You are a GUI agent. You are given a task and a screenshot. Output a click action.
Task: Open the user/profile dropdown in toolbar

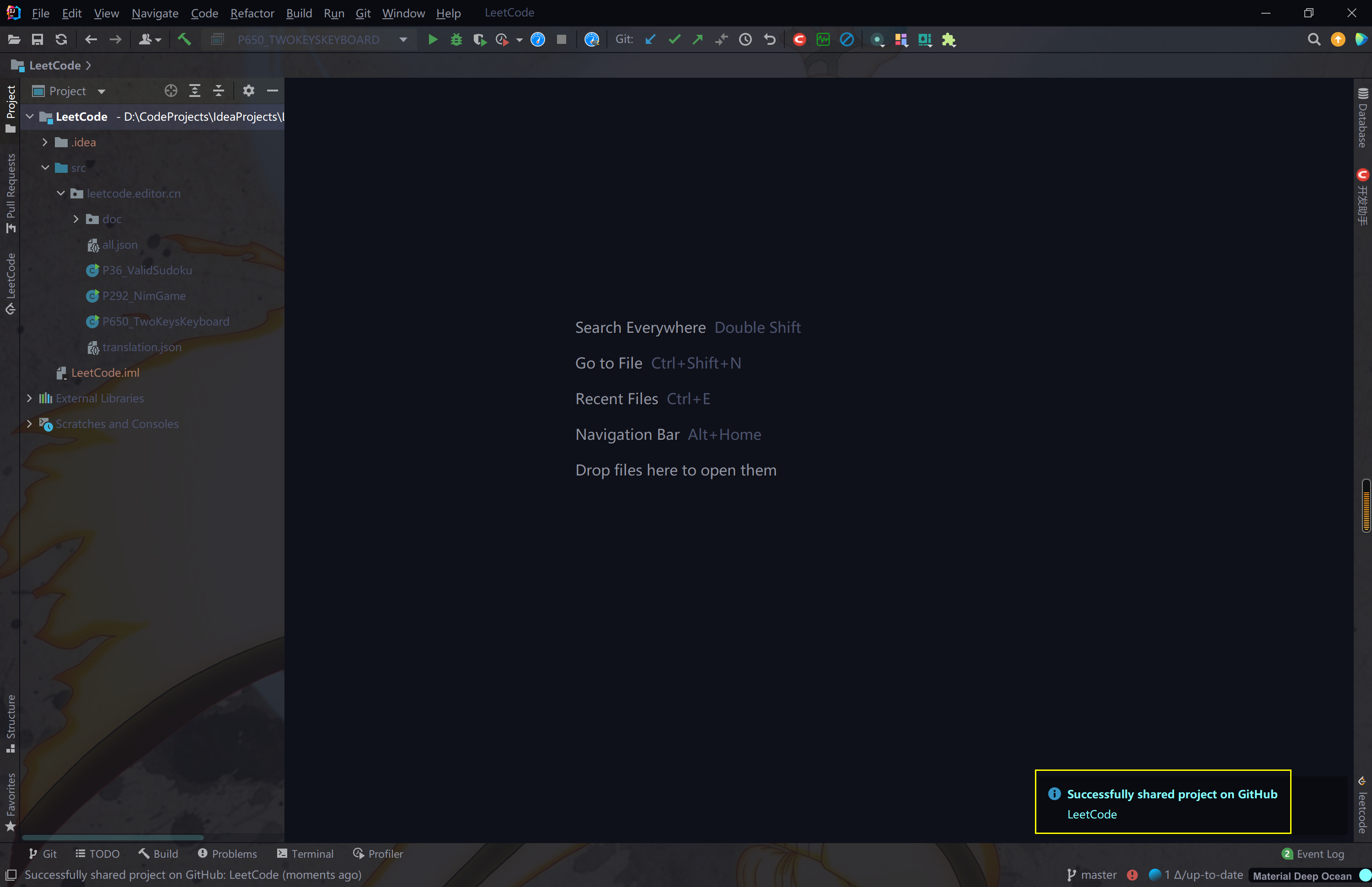pos(149,40)
